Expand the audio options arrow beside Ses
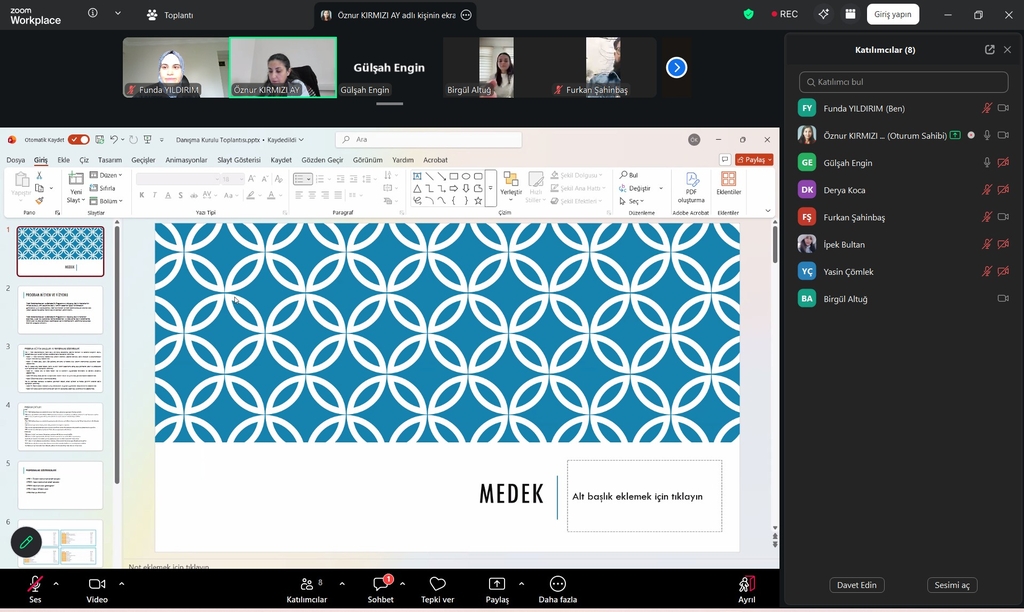Viewport: 1024px width, 612px height. click(x=56, y=583)
